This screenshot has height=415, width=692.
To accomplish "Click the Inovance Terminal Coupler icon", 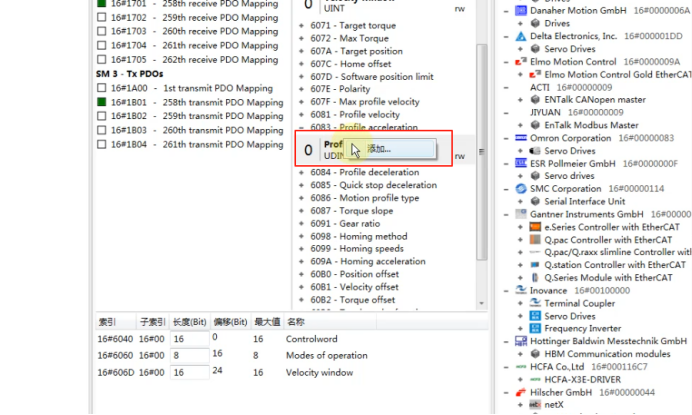I will coord(535,303).
